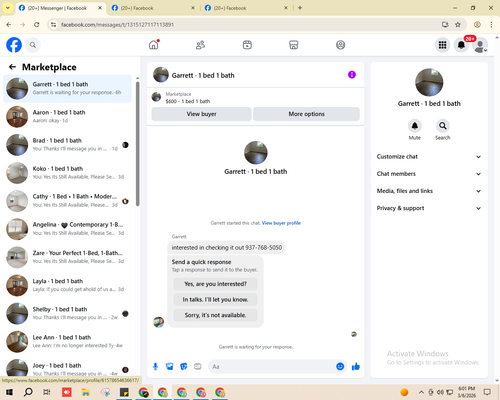Switch to the second Facebook browser tab
Viewport: 500px width, 400px height.
pos(153,8)
